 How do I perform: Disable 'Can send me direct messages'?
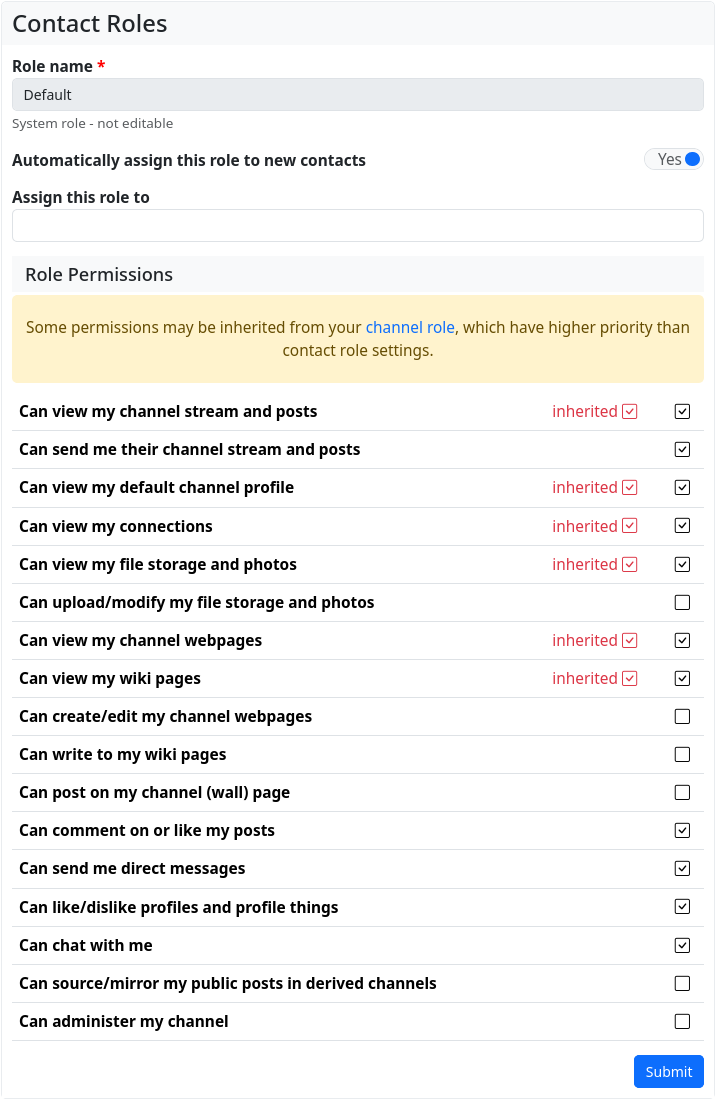pos(682,869)
